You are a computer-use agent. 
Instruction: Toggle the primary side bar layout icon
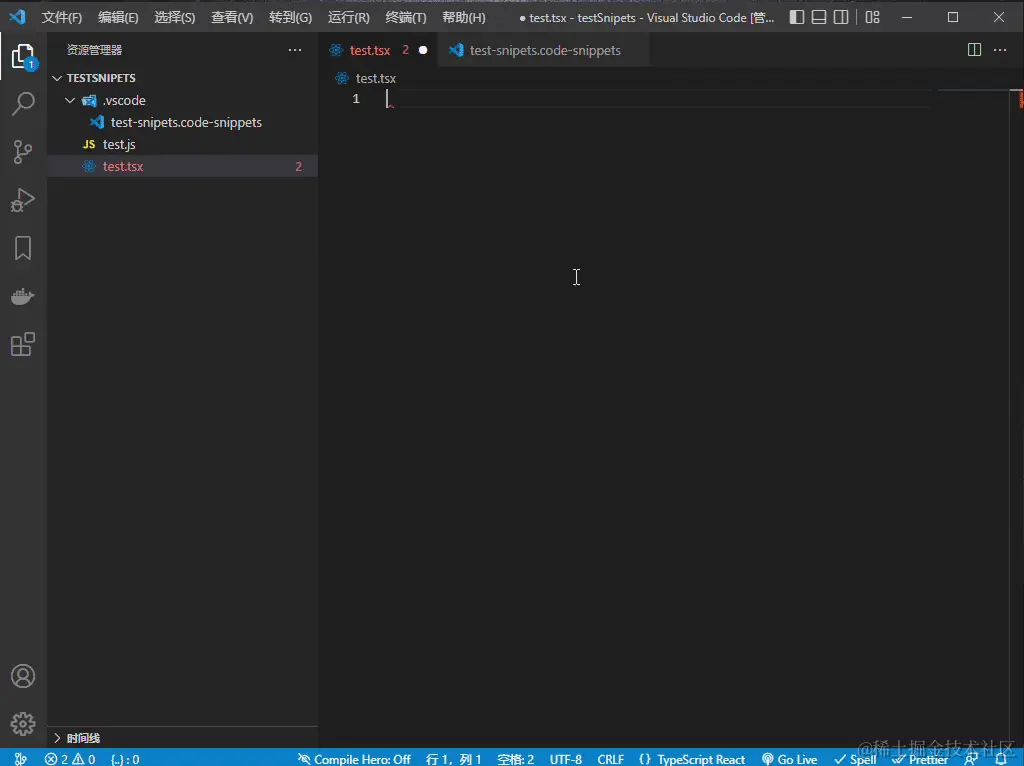(797, 17)
